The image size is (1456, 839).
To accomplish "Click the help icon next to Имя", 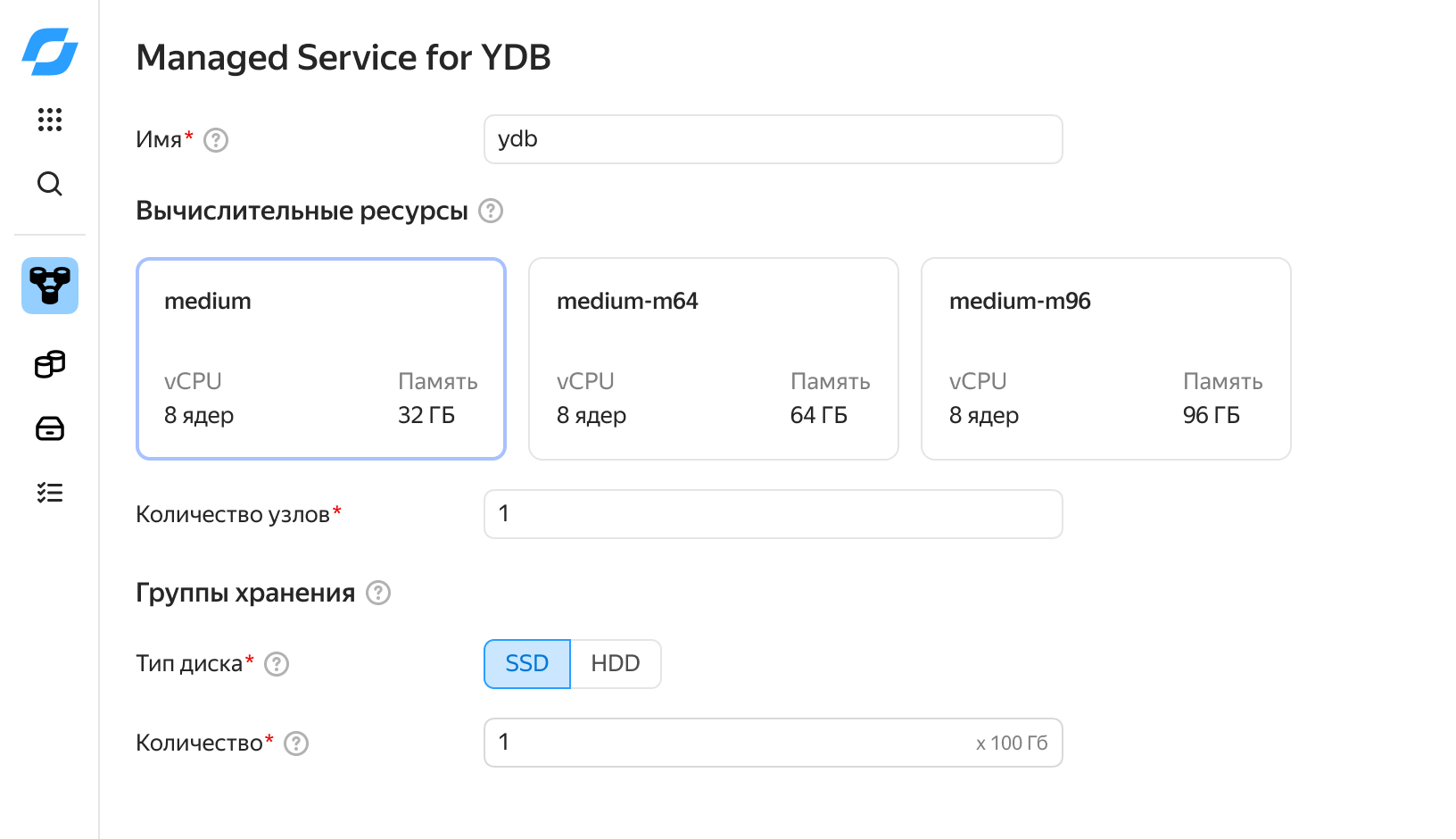I will (x=214, y=139).
